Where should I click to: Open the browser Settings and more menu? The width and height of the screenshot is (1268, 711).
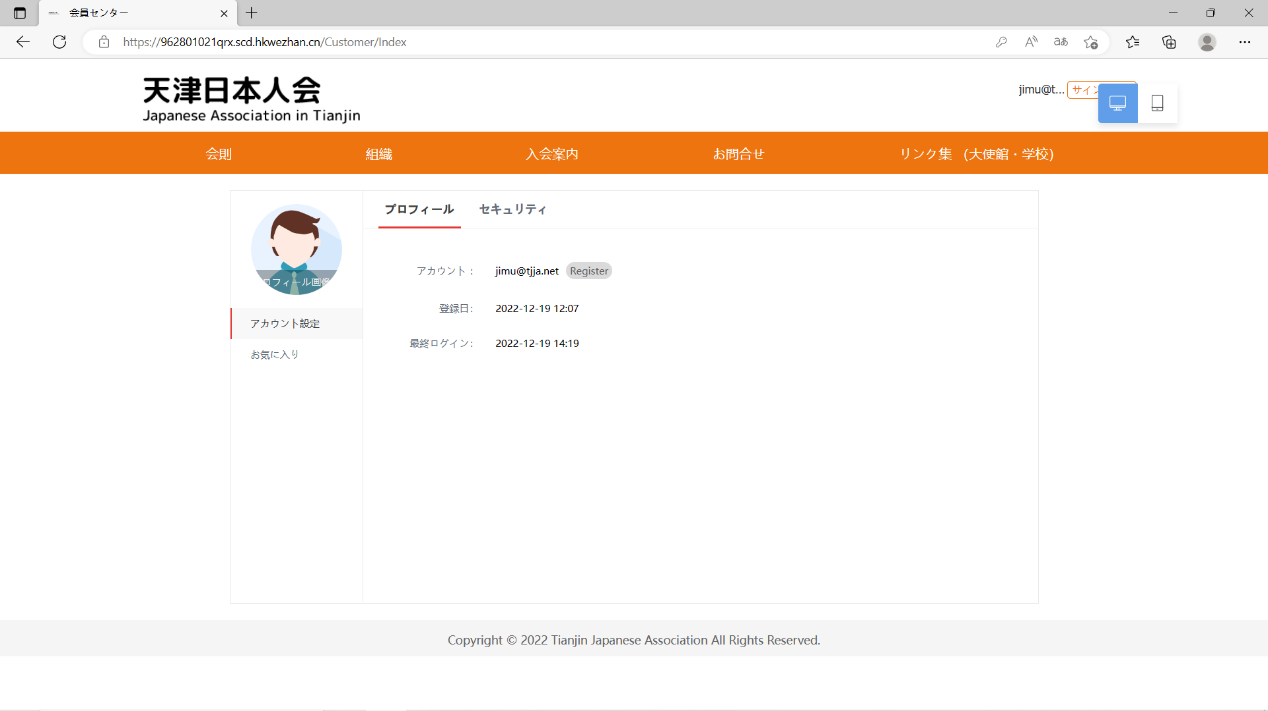pos(1245,42)
